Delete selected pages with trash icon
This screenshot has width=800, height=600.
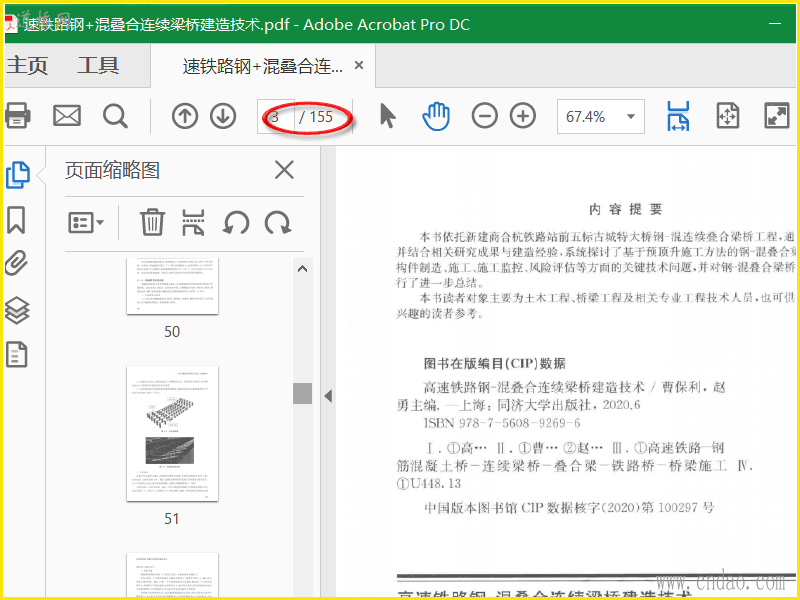click(x=152, y=222)
